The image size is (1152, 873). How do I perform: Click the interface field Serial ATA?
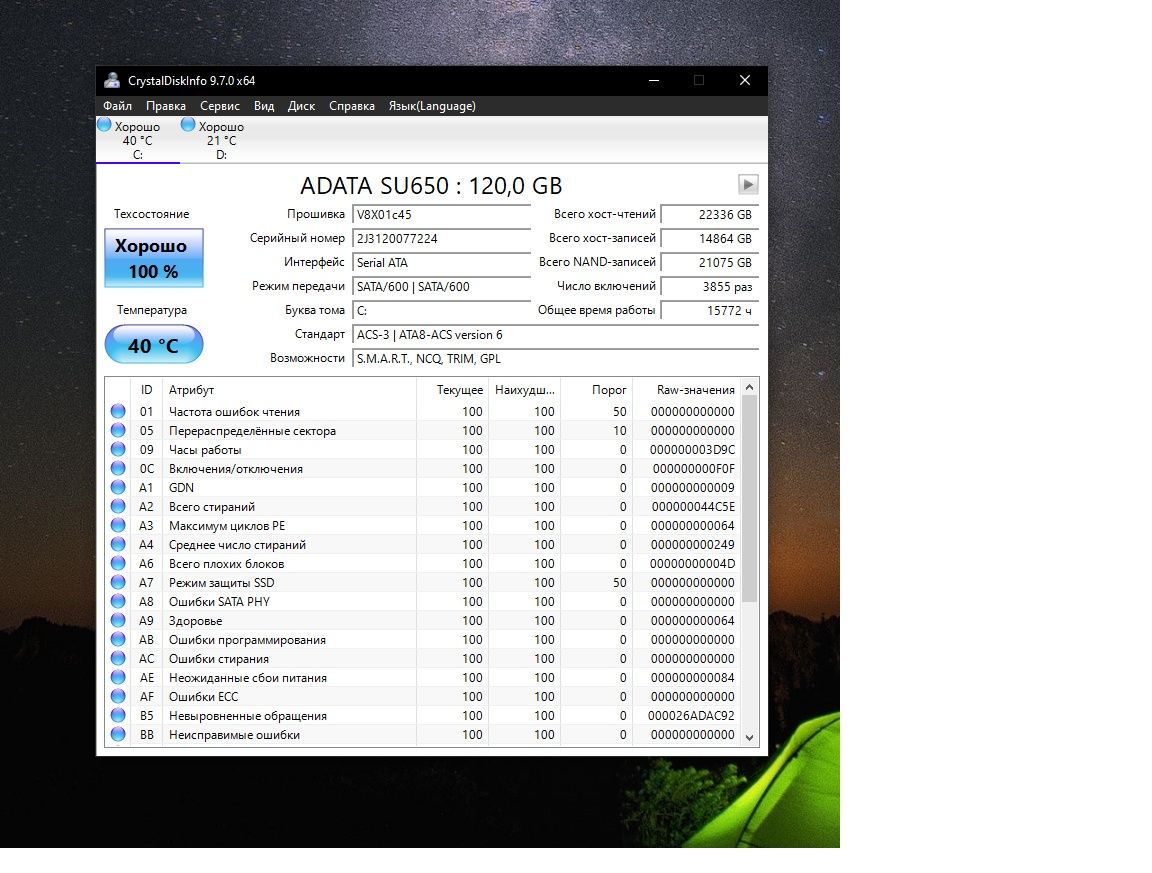[x=442, y=263]
